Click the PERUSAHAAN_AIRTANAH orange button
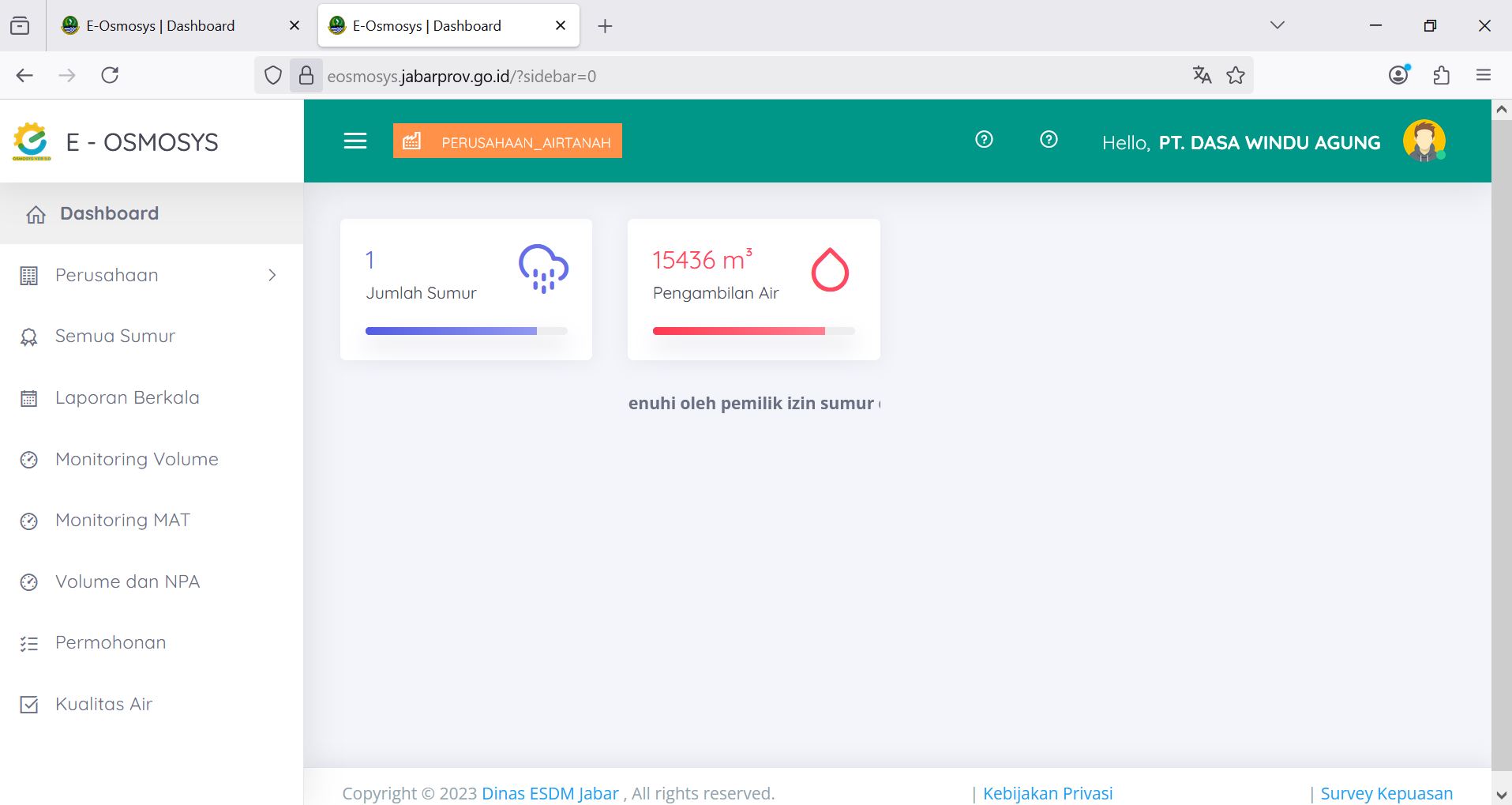1512x805 pixels. click(x=508, y=141)
